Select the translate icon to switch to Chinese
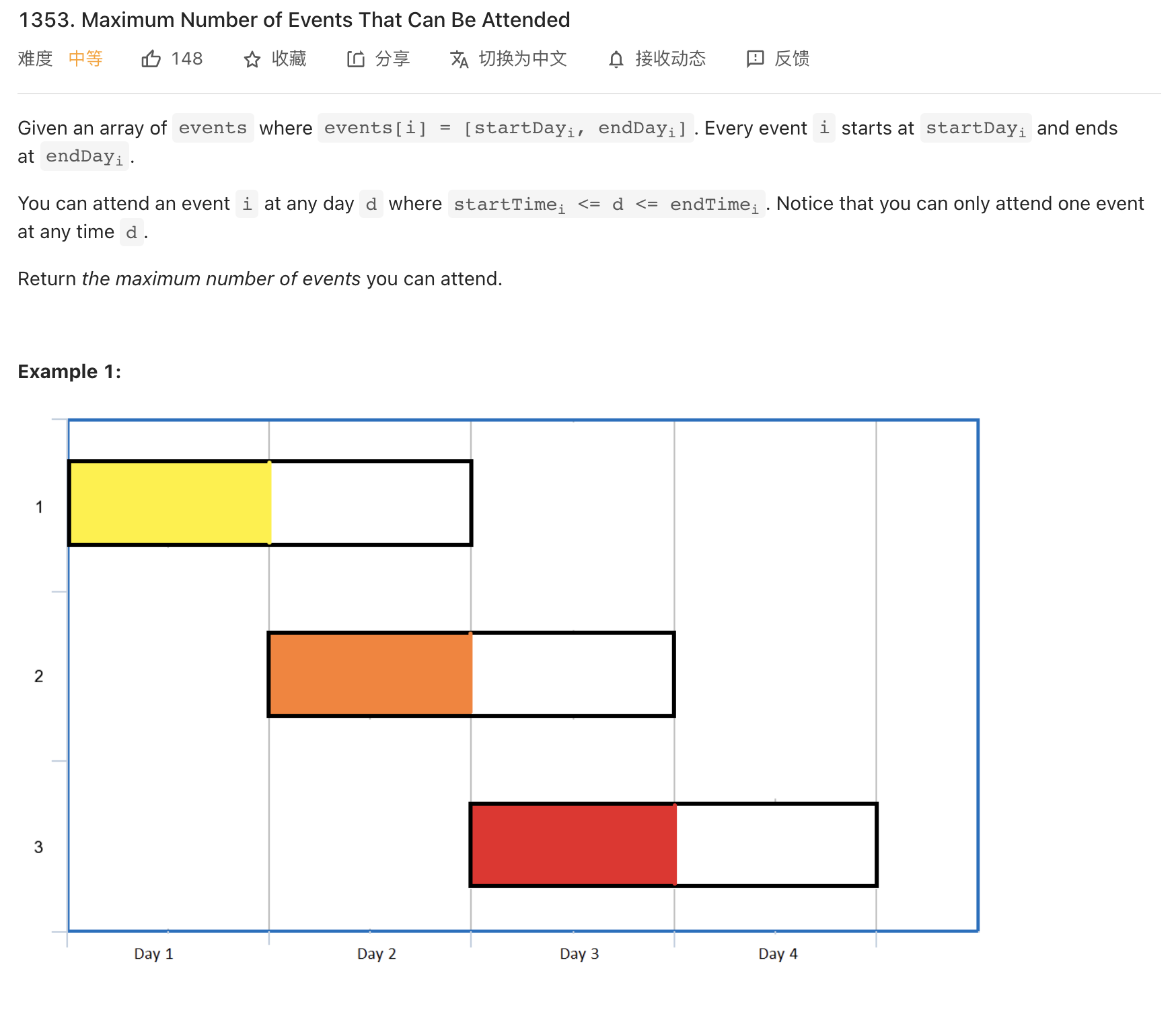Screen dimensions: 1176x1024 click(x=459, y=59)
